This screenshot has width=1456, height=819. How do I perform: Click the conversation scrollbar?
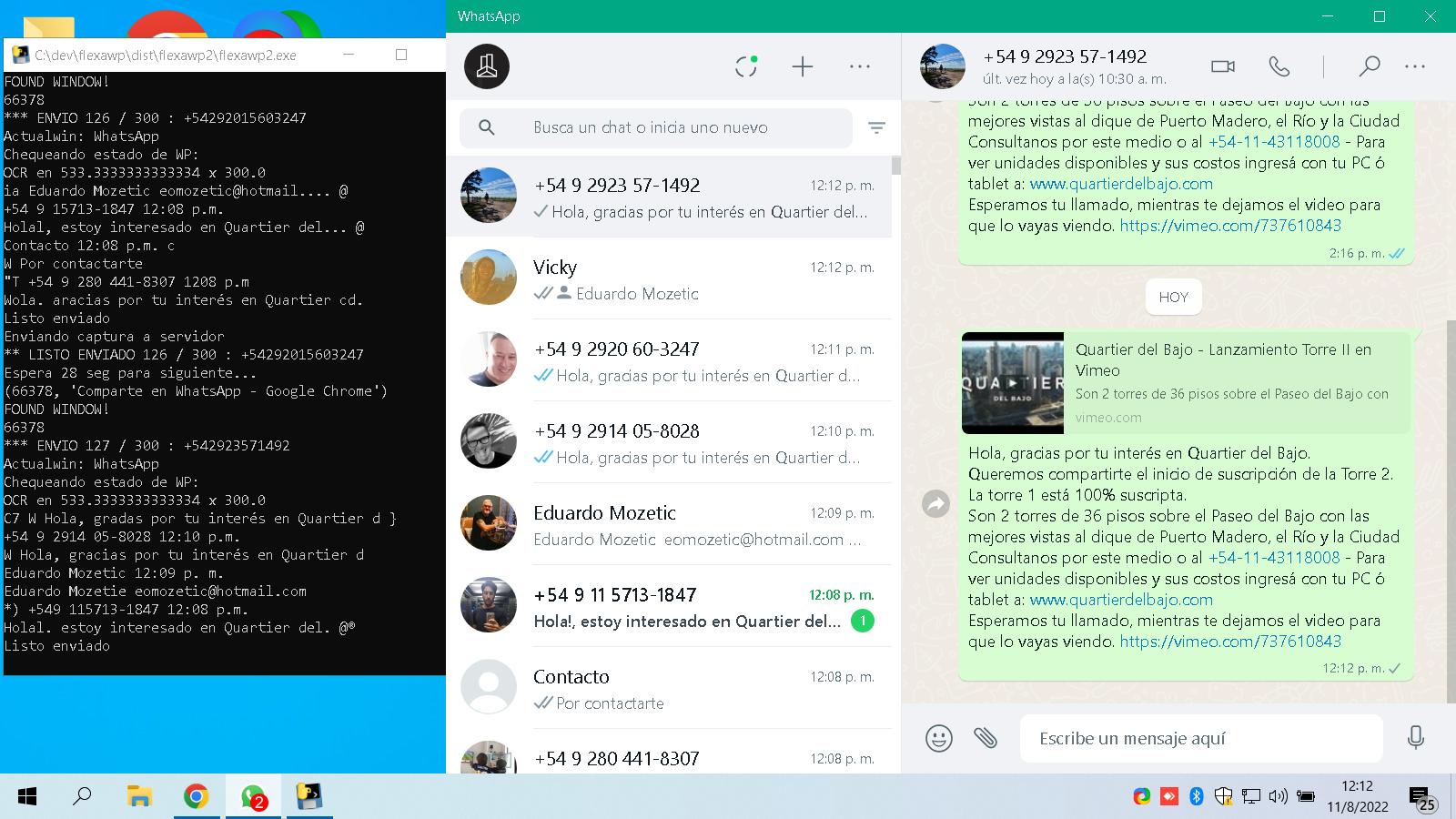pyautogui.click(x=1451, y=510)
